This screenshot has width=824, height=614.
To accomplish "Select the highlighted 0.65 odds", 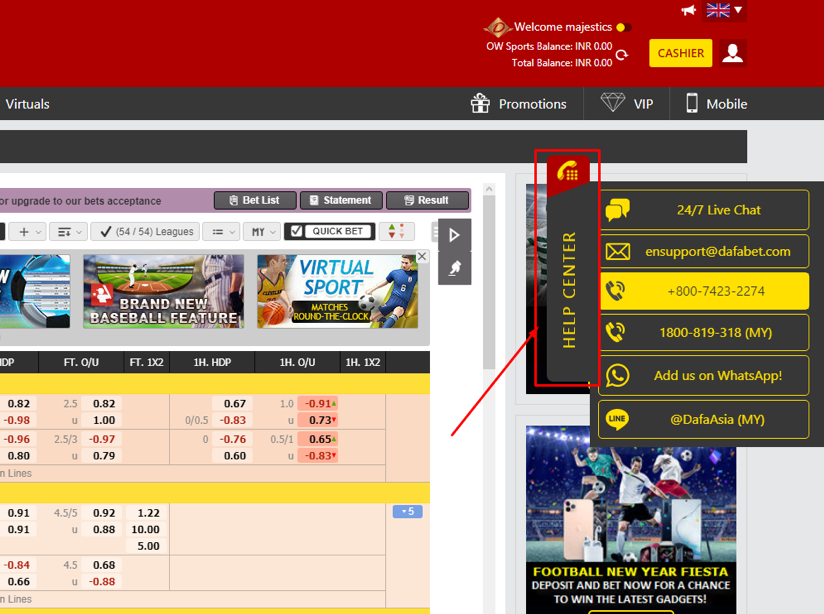I will coord(318,439).
